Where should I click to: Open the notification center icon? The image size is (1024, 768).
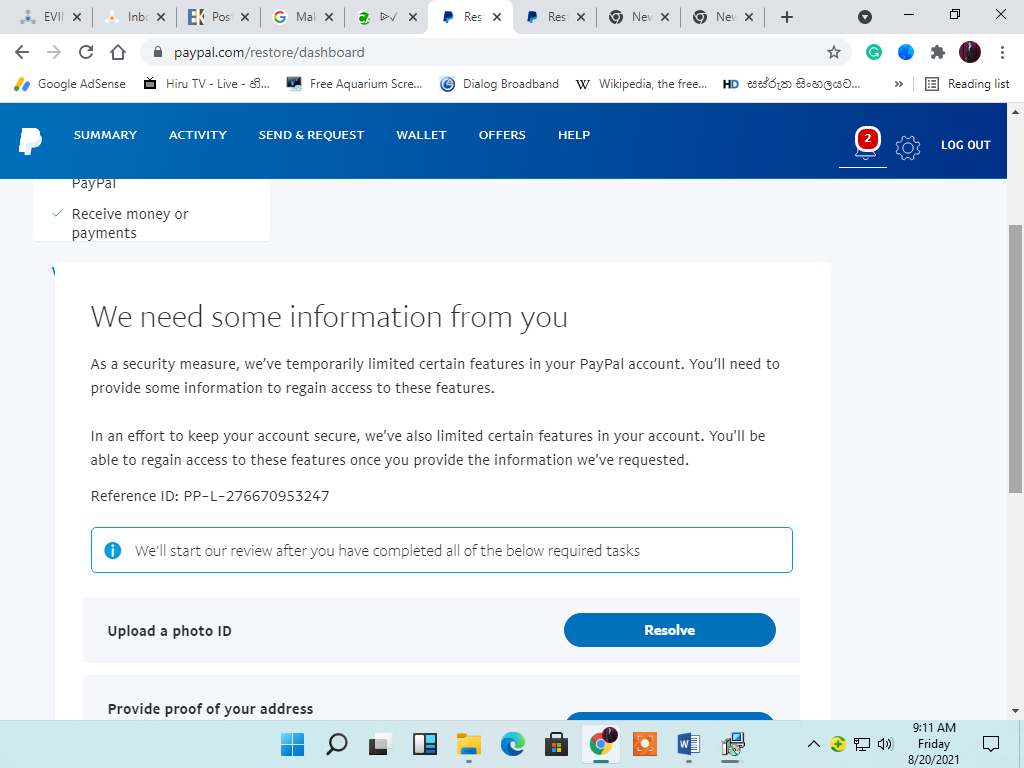click(x=991, y=744)
